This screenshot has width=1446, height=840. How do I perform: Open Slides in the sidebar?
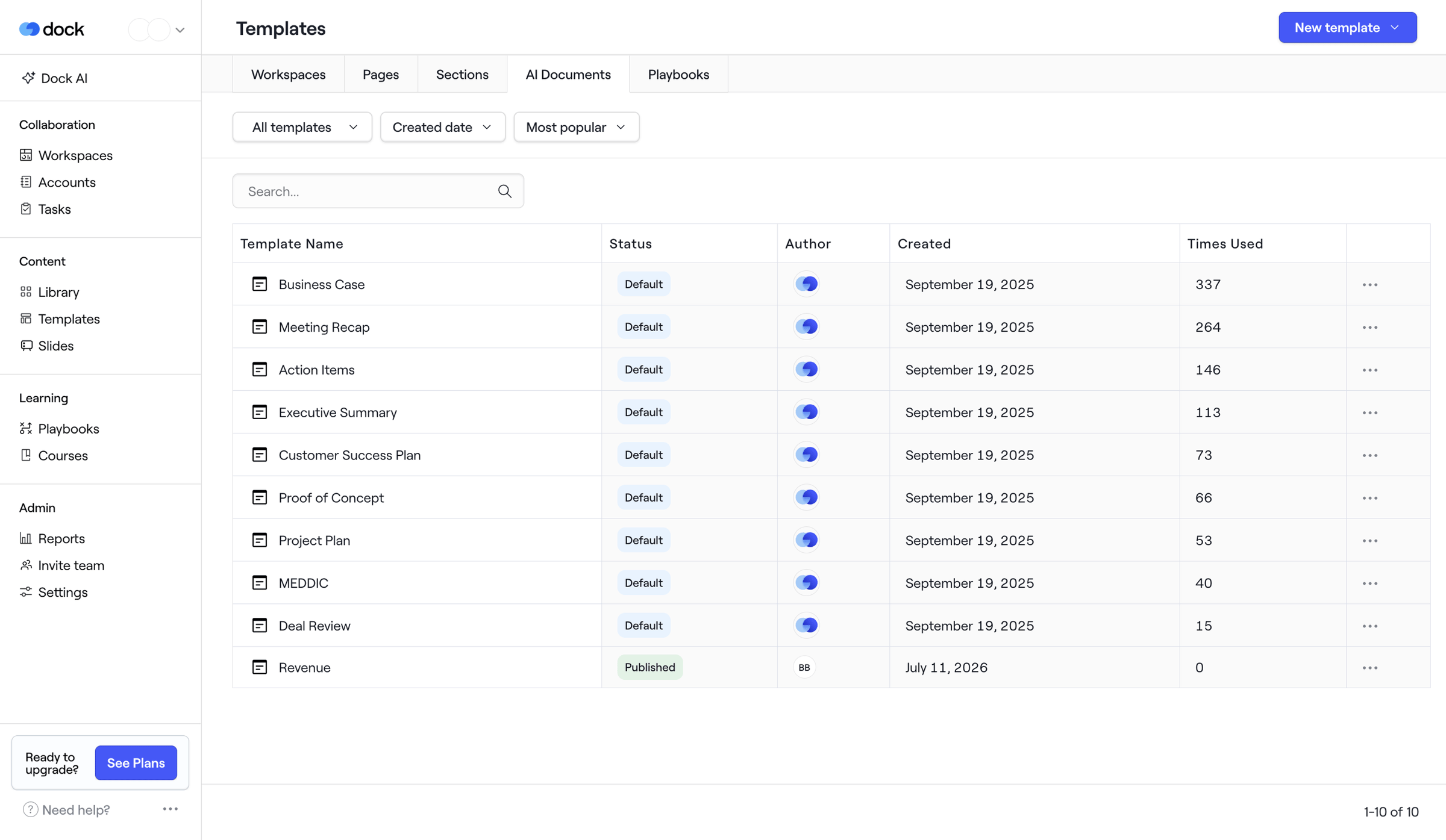coord(46,346)
